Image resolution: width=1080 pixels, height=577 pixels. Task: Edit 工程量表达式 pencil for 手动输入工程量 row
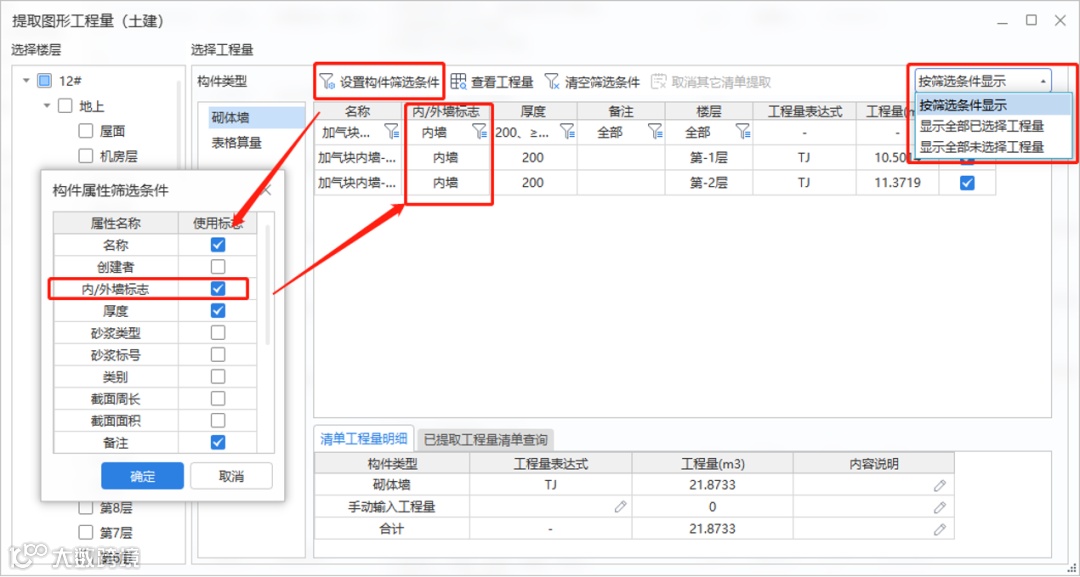pyautogui.click(x=621, y=507)
